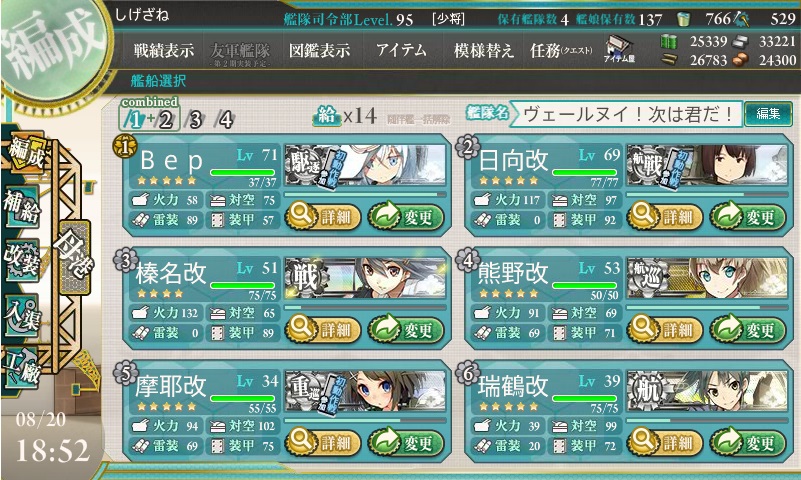
Task: Click the 編成 sidebar icon
Action: [x=27, y=153]
